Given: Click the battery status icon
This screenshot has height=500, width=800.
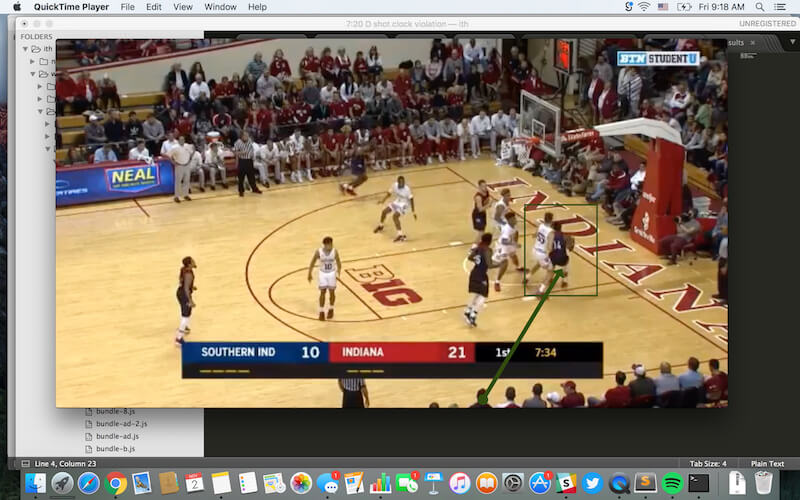Looking at the screenshot, I should coord(684,7).
